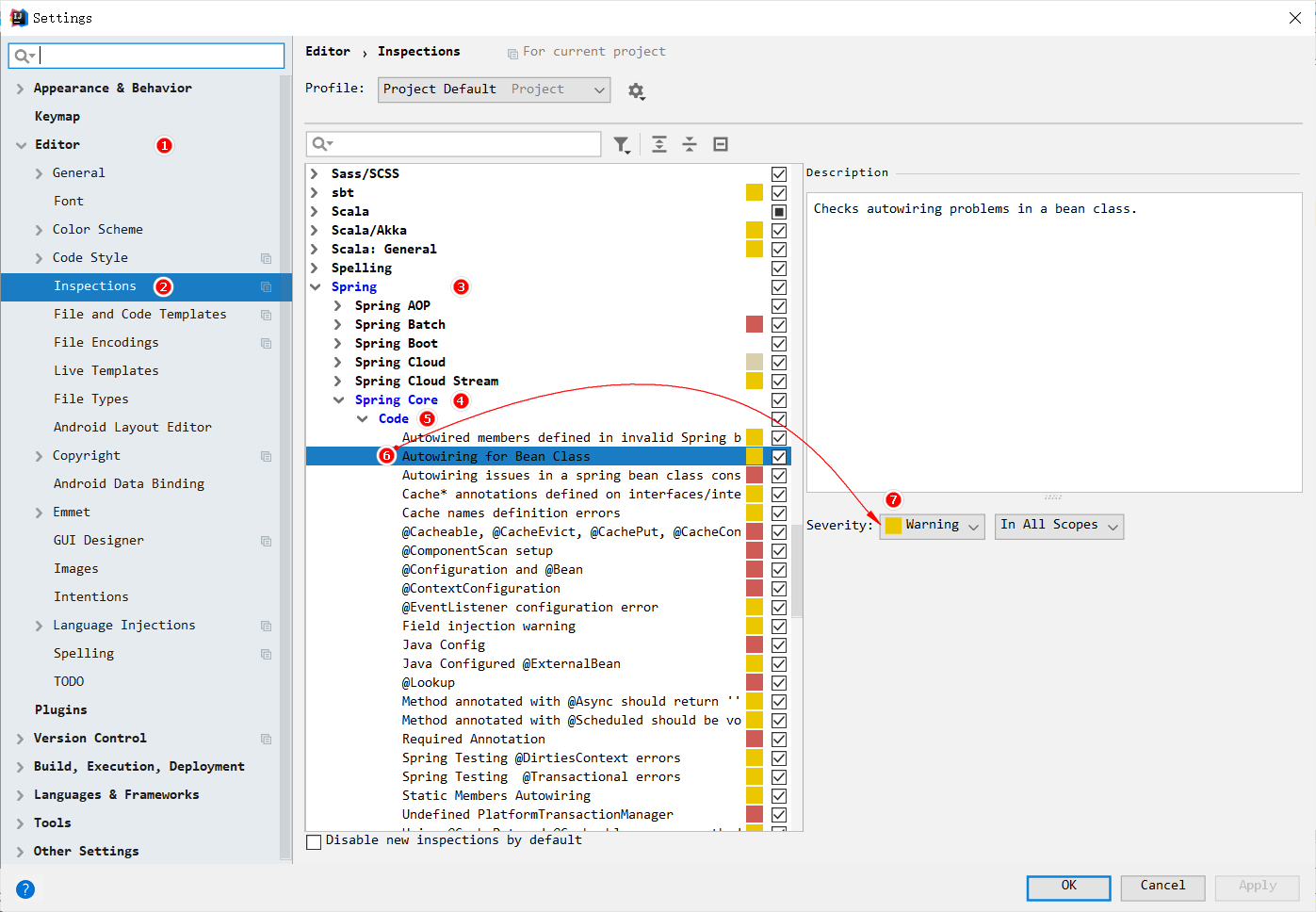This screenshot has width=1316, height=912.
Task: Click the OK button
Action: [x=1068, y=888]
